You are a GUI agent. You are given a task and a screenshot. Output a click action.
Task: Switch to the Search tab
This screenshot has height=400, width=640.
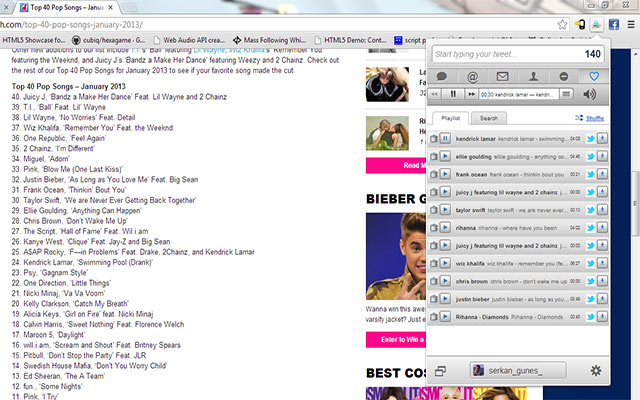click(489, 118)
